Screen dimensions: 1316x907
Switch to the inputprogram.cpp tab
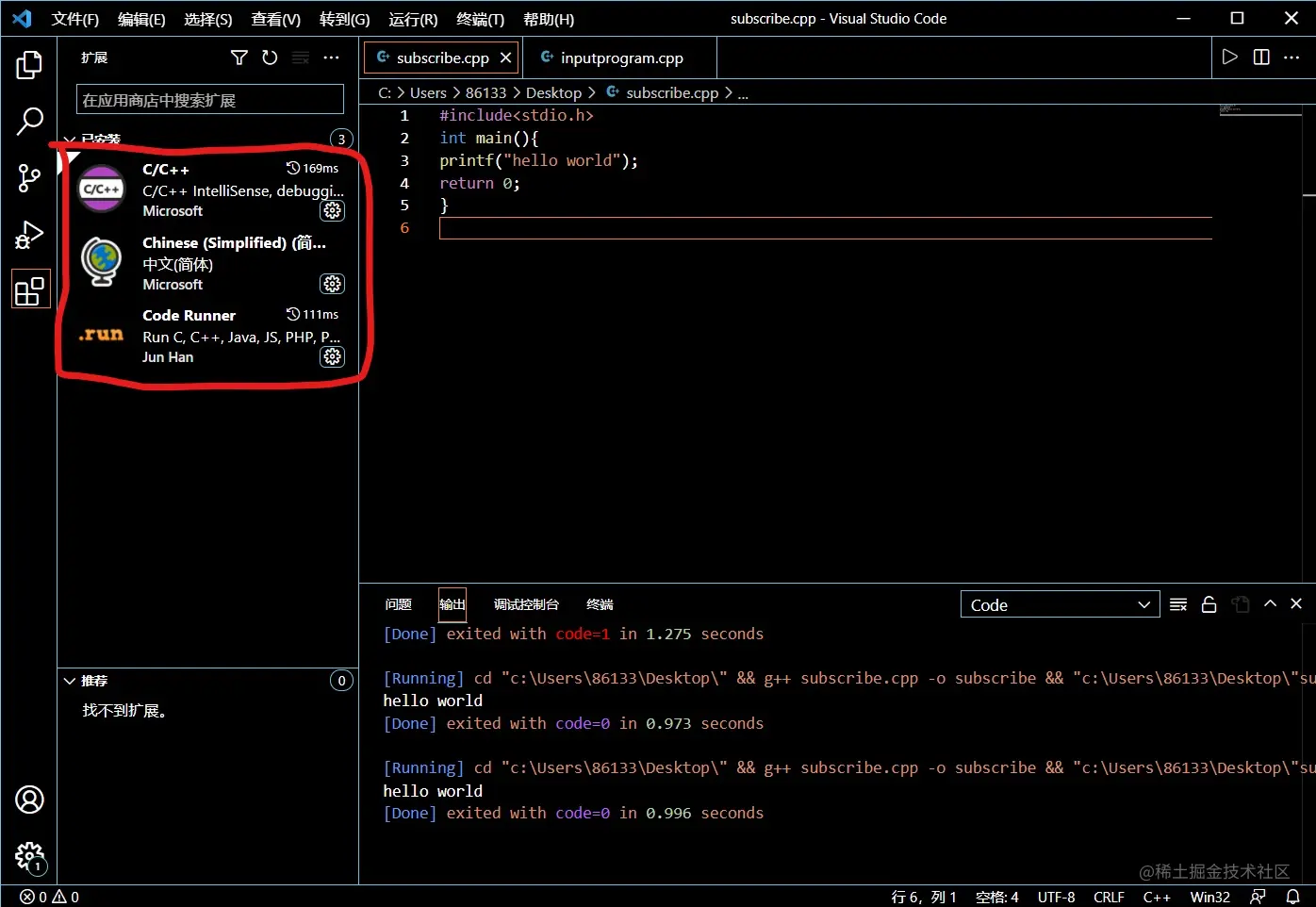[619, 58]
